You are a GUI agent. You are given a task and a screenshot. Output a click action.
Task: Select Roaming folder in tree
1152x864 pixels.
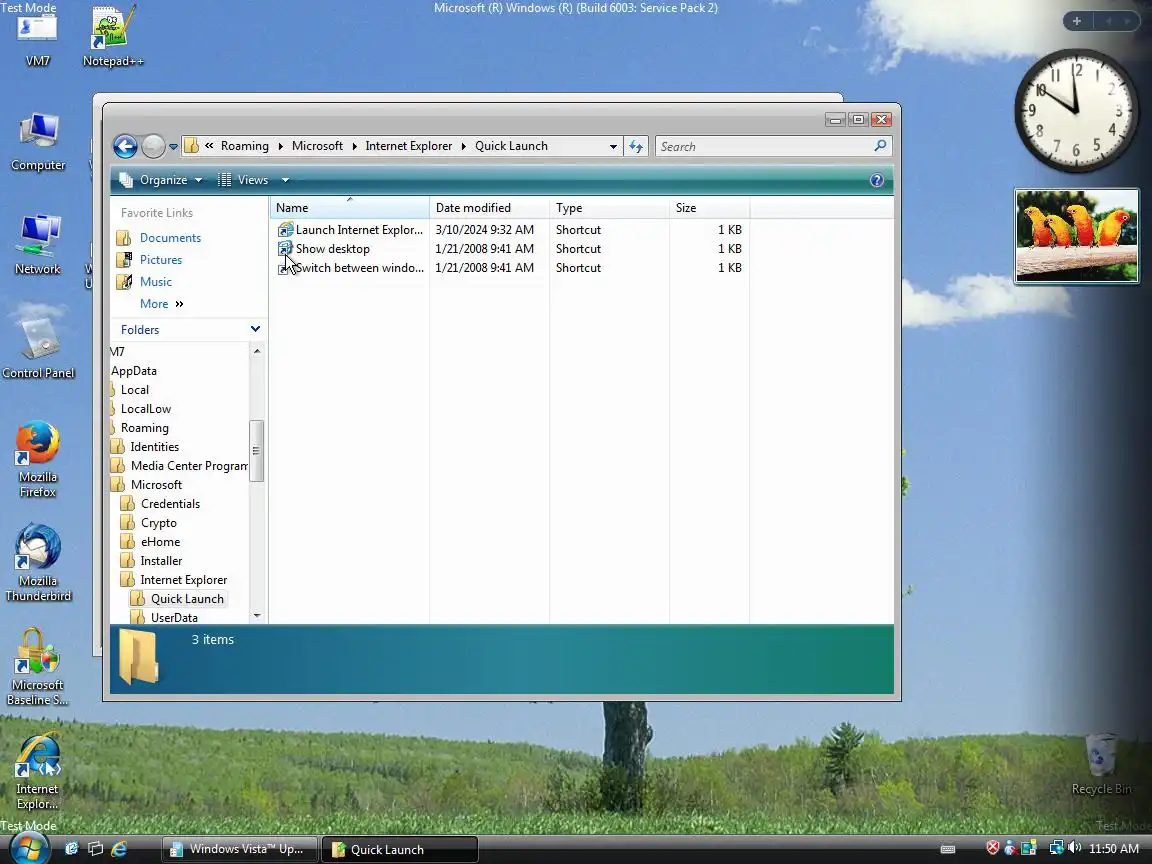(144, 428)
